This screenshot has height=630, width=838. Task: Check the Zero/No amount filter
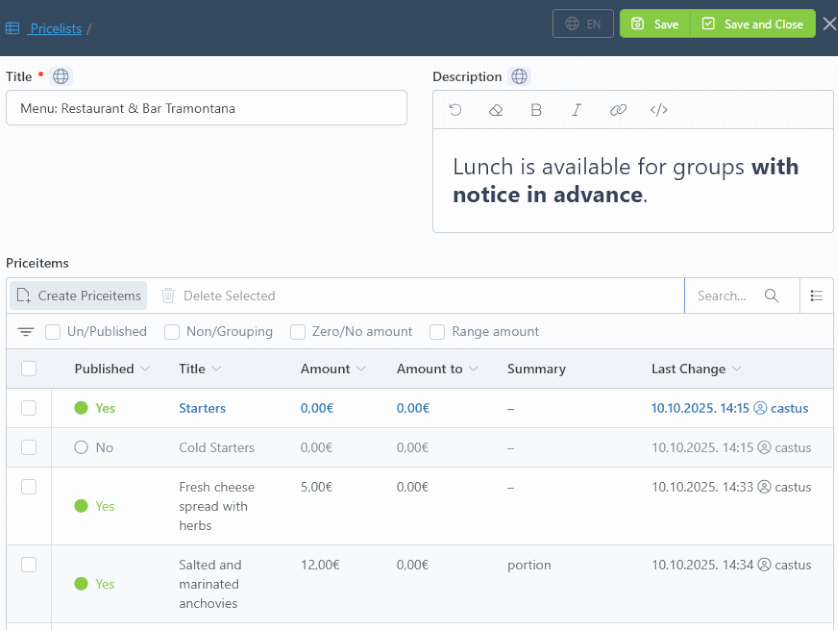(x=298, y=332)
